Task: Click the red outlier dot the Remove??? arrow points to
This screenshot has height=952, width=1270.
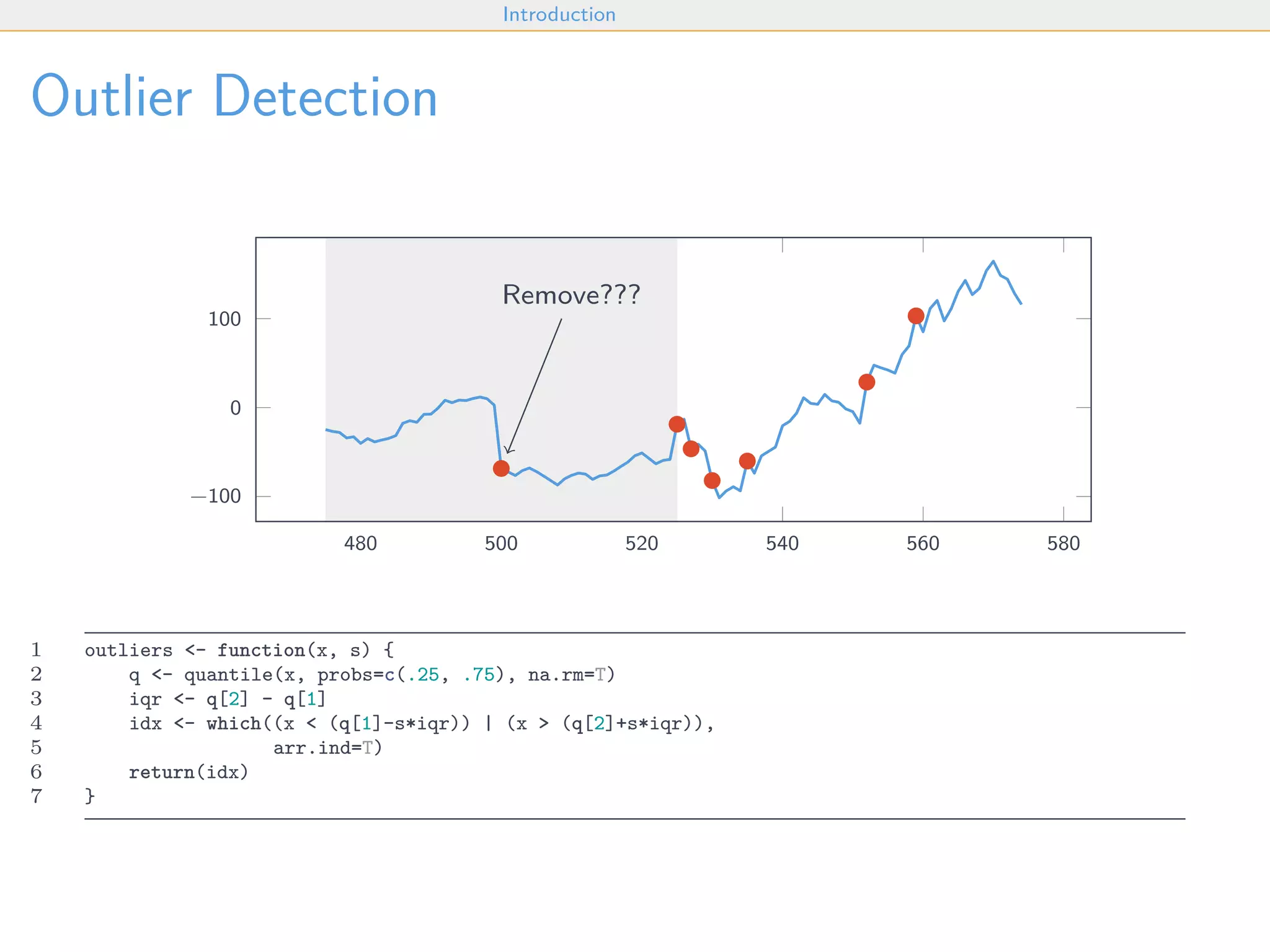Action: pos(501,469)
